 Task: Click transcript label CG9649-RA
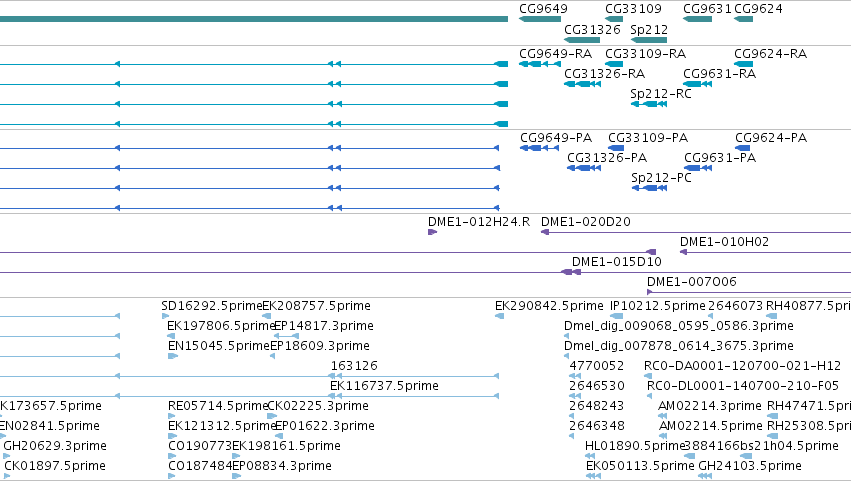(555, 53)
